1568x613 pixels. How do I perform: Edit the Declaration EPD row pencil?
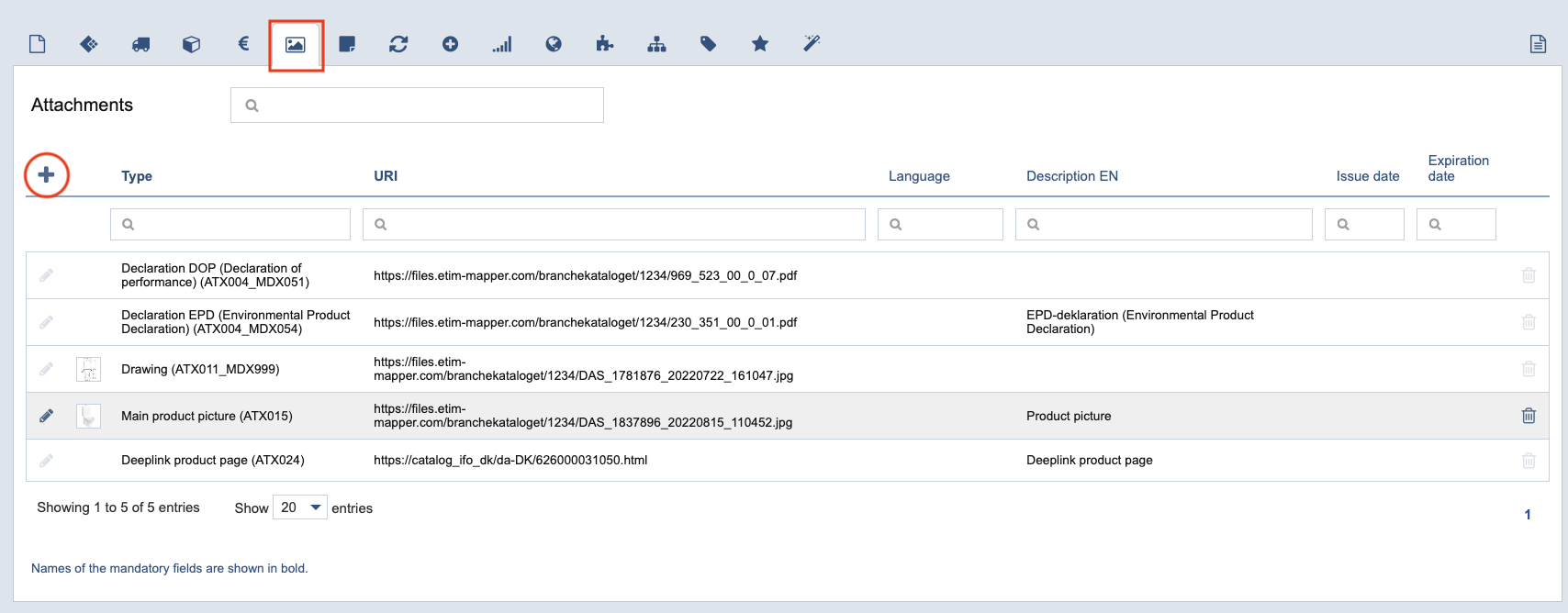(46, 322)
